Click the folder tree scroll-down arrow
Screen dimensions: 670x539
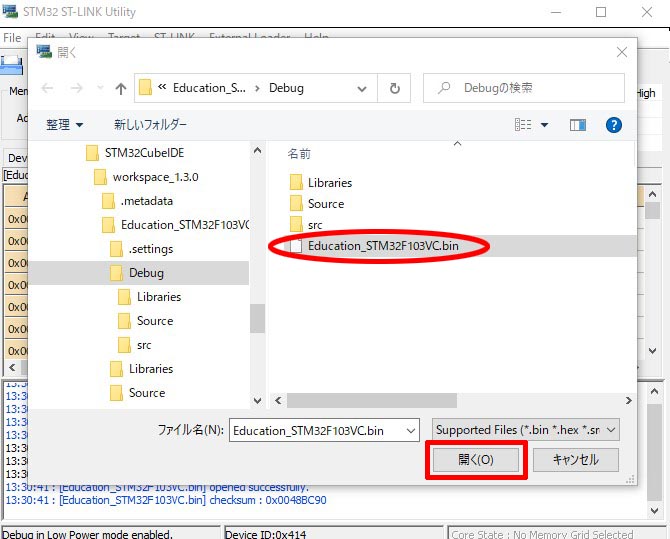[x=257, y=401]
